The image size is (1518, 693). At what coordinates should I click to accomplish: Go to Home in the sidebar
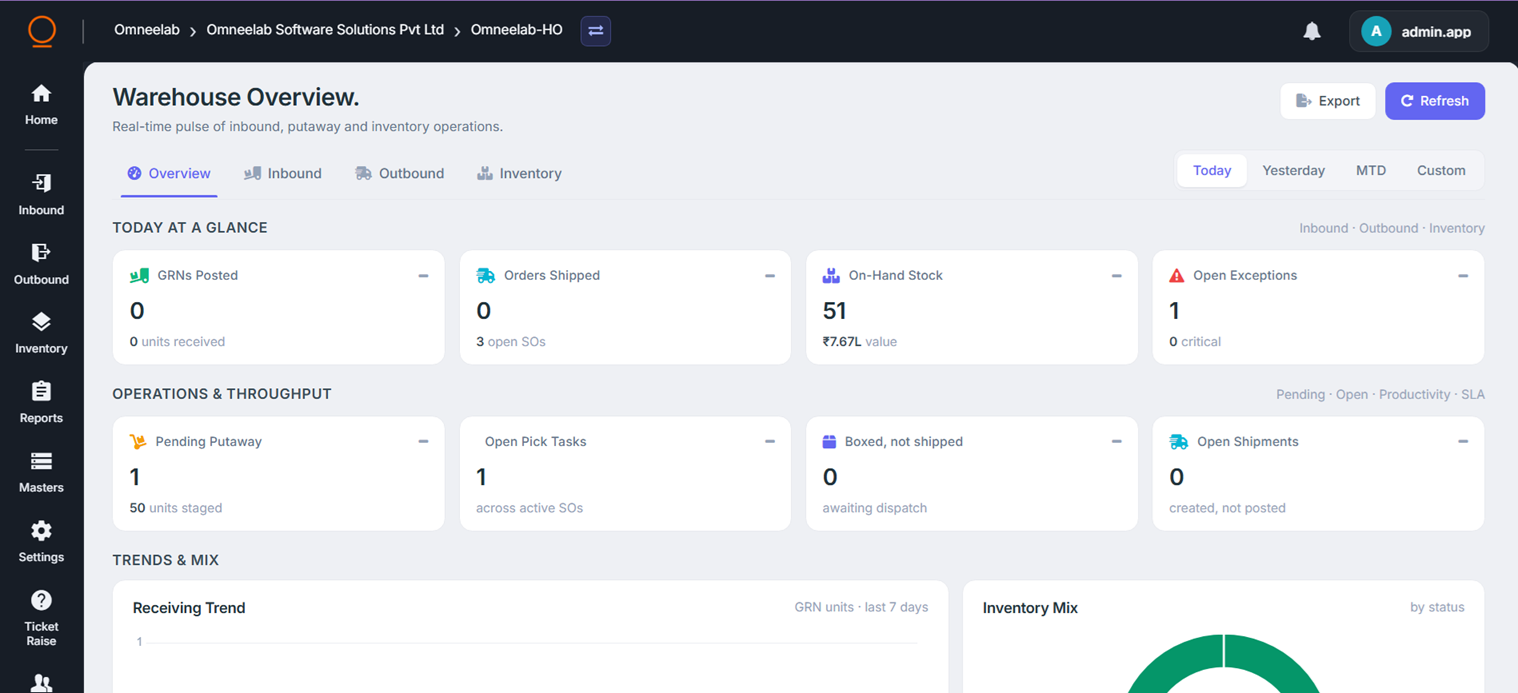point(41,105)
